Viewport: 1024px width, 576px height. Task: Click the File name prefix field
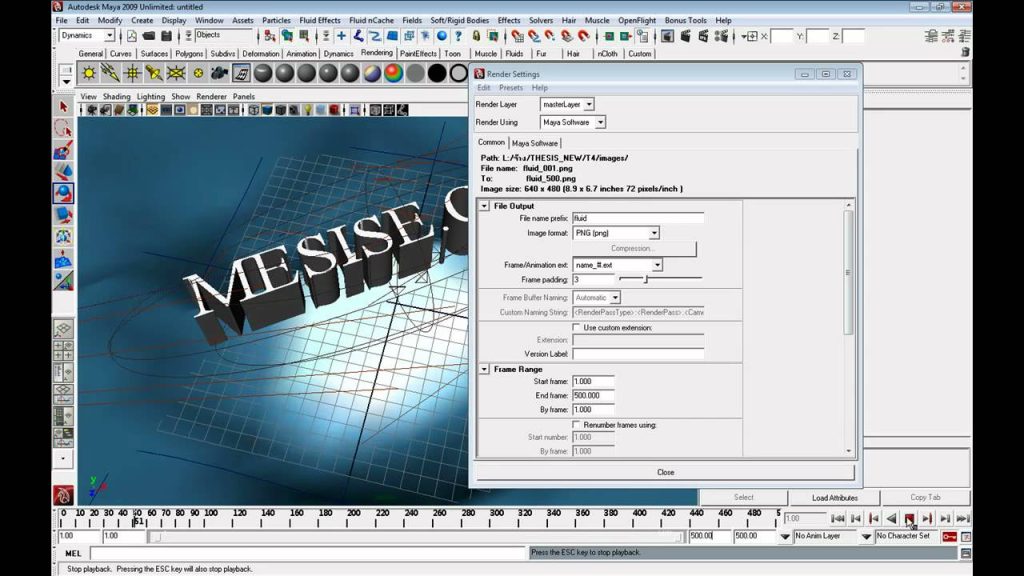coord(638,218)
